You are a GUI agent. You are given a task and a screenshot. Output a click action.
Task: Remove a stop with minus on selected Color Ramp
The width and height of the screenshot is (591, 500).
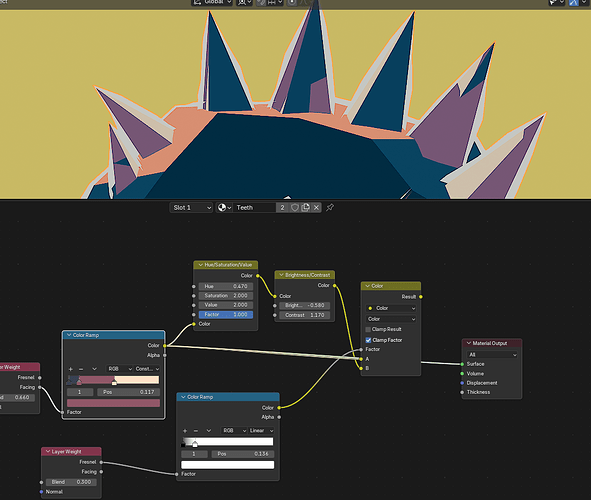pyautogui.click(x=81, y=369)
